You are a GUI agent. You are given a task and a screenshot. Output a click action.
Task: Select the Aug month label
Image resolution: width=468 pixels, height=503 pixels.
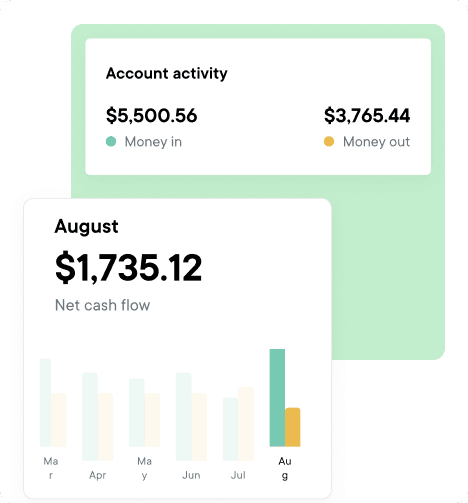point(285,468)
